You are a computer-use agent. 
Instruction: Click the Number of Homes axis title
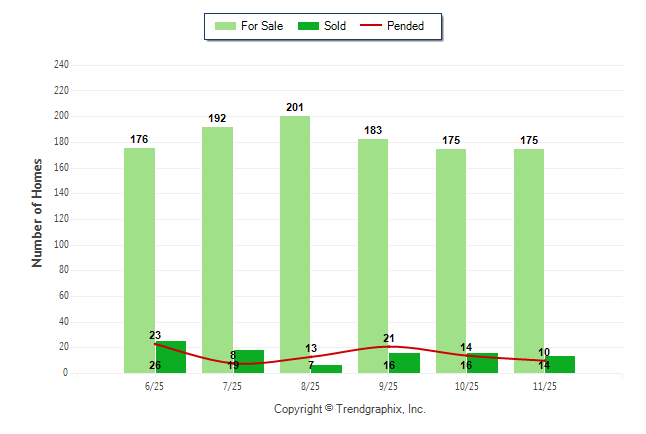38,213
